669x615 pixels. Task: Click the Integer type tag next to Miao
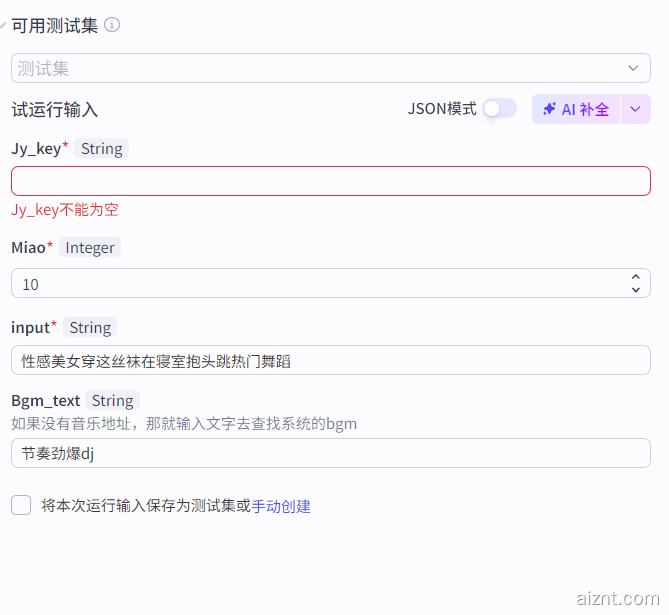[x=90, y=248]
